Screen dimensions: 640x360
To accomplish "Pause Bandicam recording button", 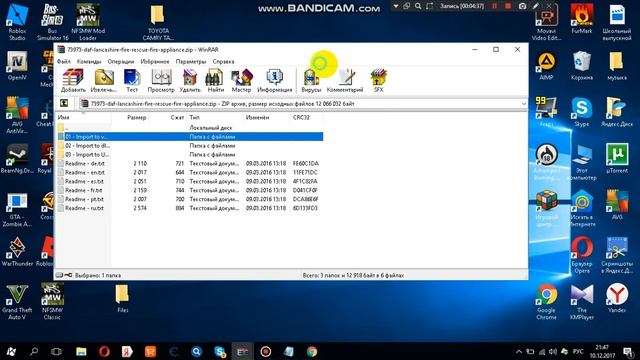I will (x=494, y=6).
